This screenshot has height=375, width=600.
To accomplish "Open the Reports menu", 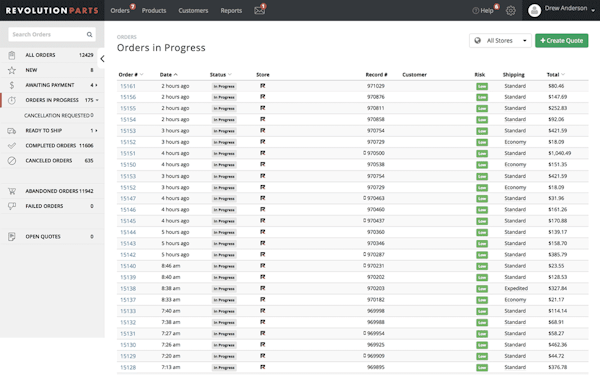I will (231, 10).
